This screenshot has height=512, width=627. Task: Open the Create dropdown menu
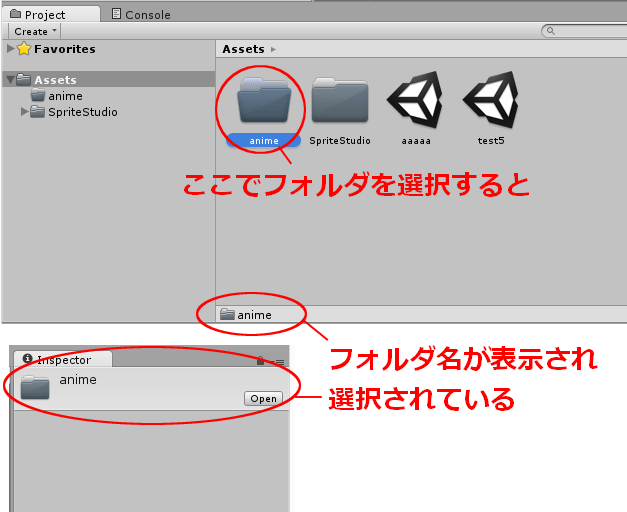tap(35, 31)
